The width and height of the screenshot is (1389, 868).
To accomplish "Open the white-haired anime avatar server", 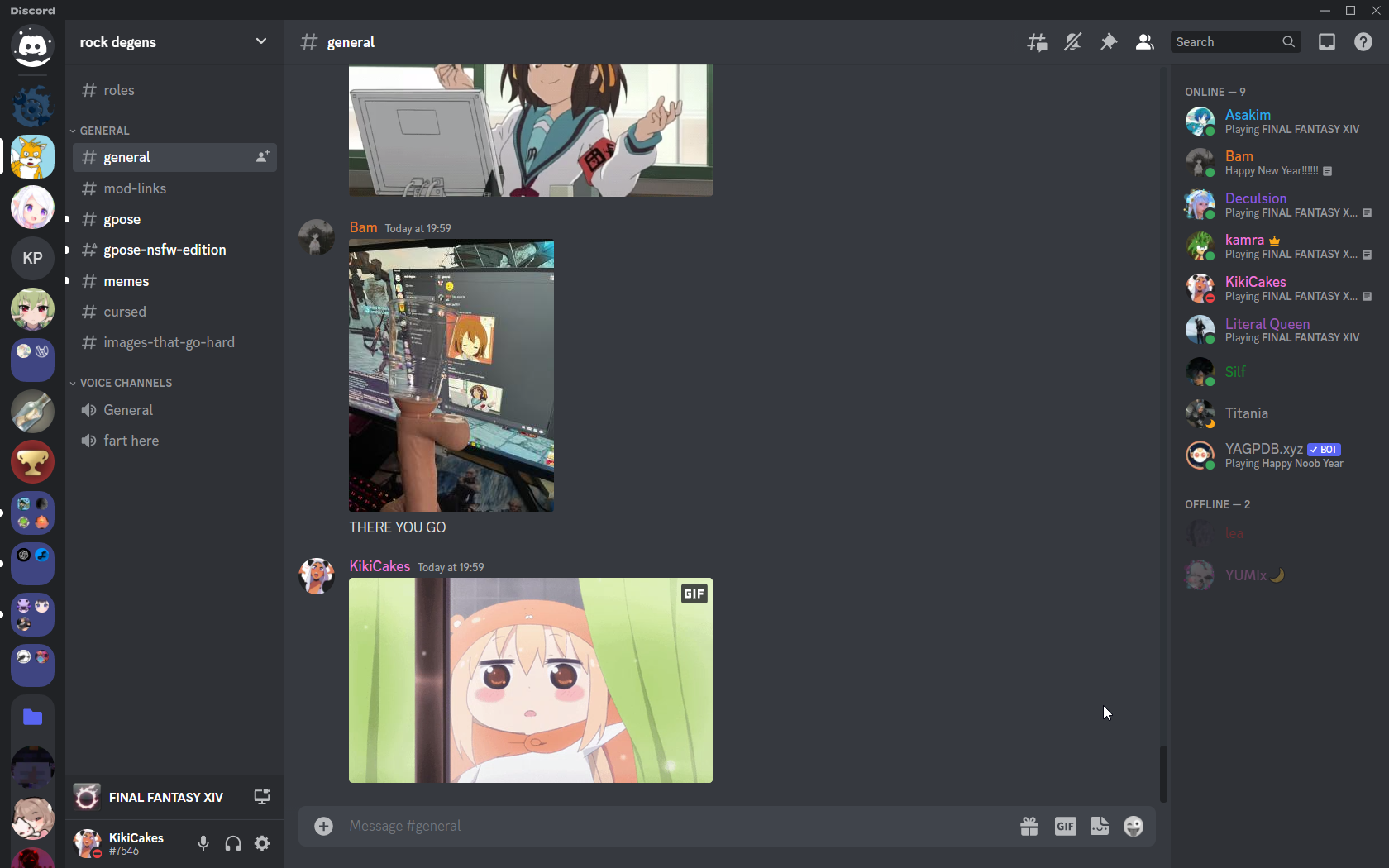I will click(x=32, y=207).
